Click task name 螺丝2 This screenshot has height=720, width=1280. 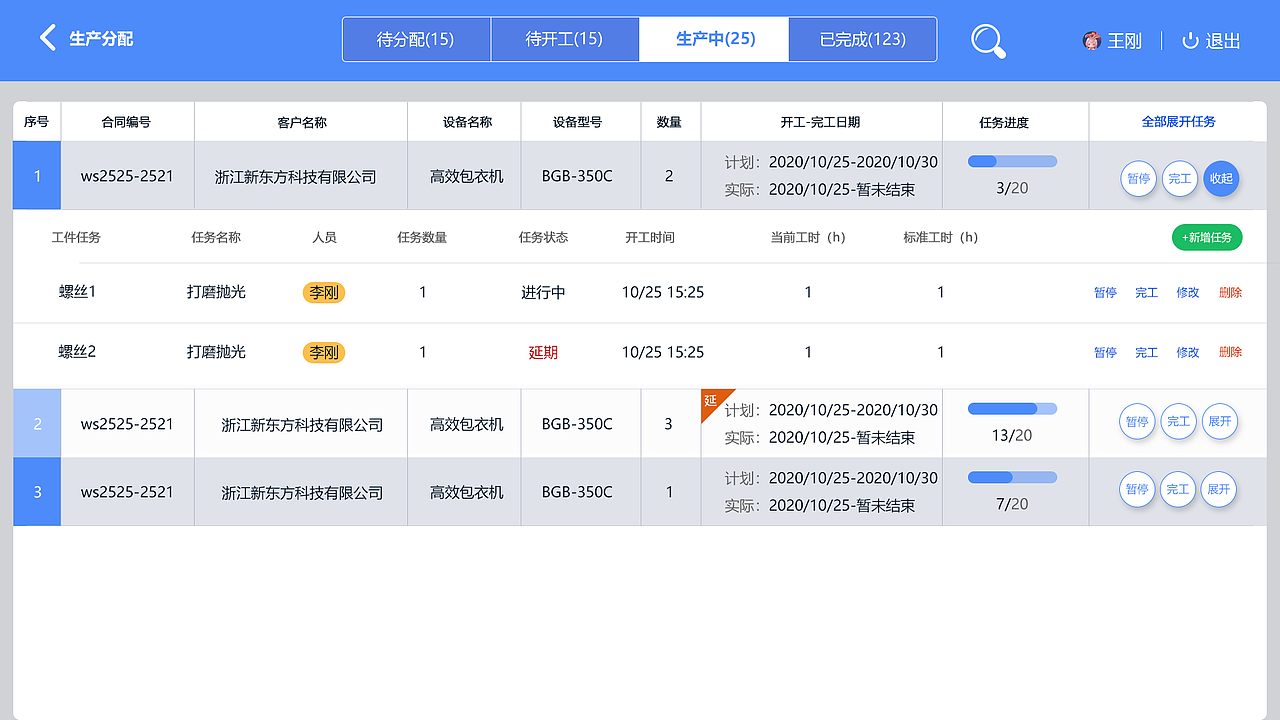77,352
